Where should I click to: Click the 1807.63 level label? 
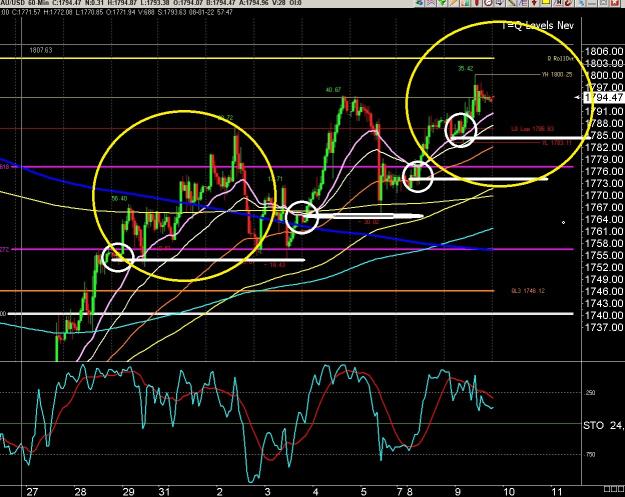[x=41, y=50]
